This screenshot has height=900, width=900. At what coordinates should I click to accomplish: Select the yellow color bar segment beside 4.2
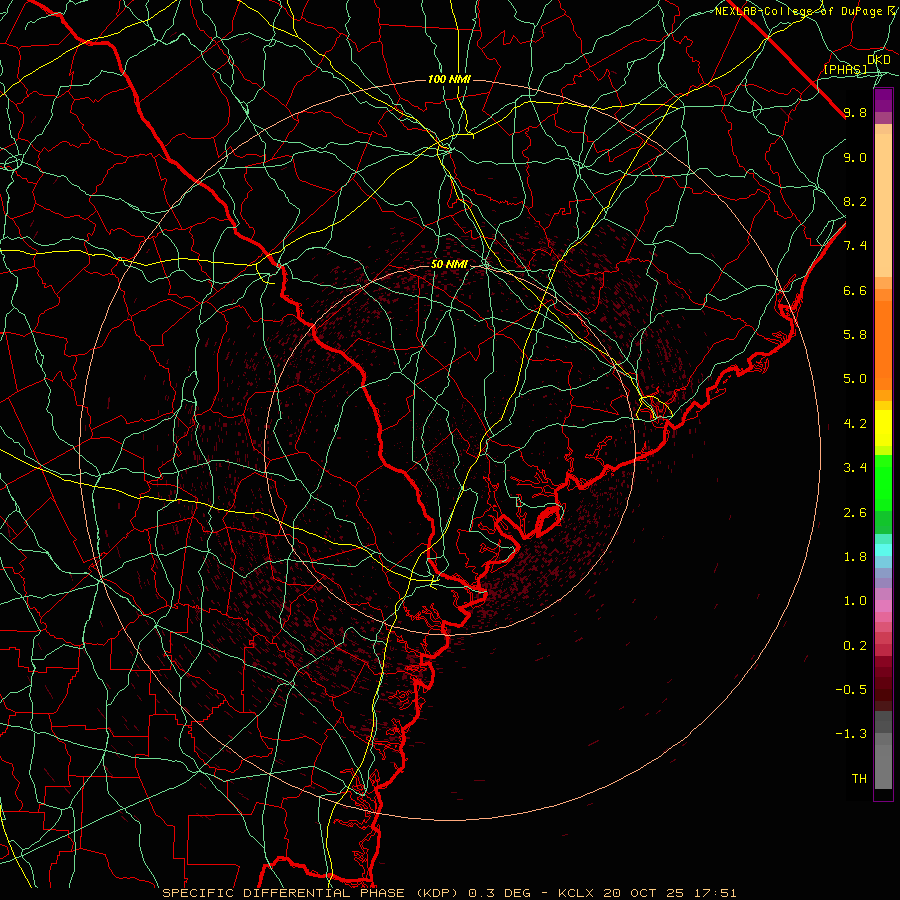pyautogui.click(x=883, y=428)
